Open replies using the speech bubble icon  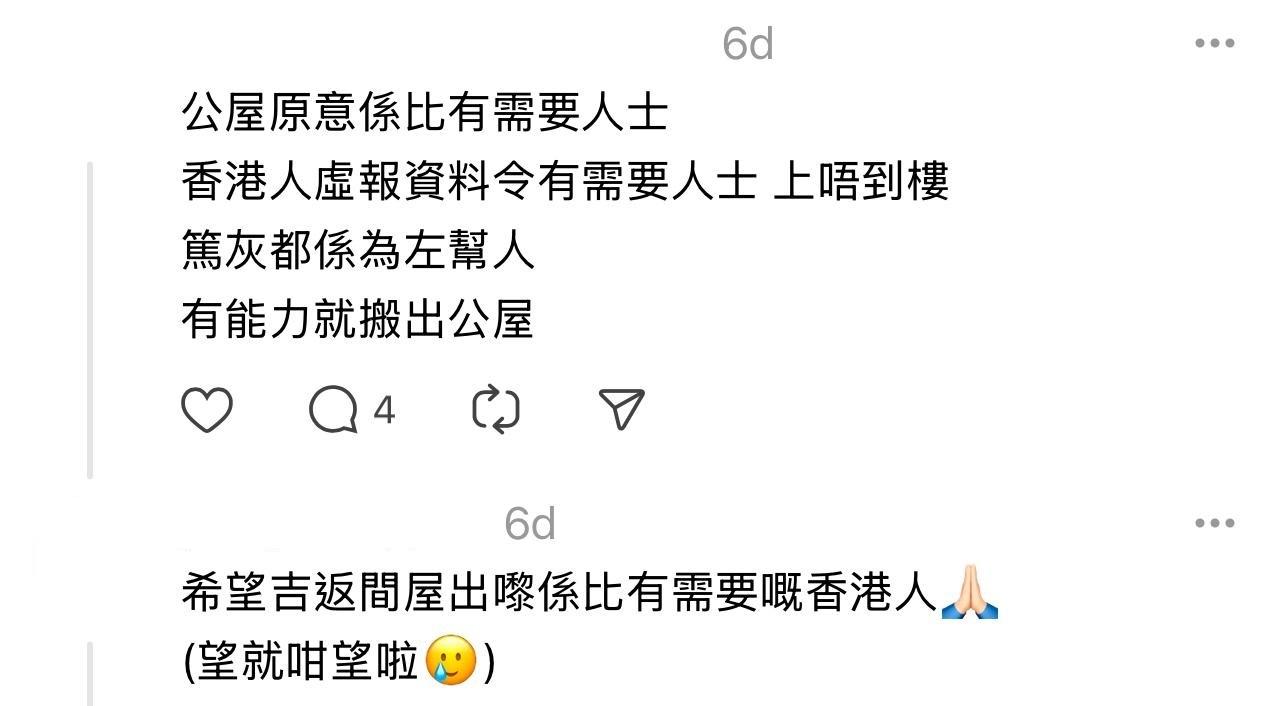pyautogui.click(x=333, y=410)
